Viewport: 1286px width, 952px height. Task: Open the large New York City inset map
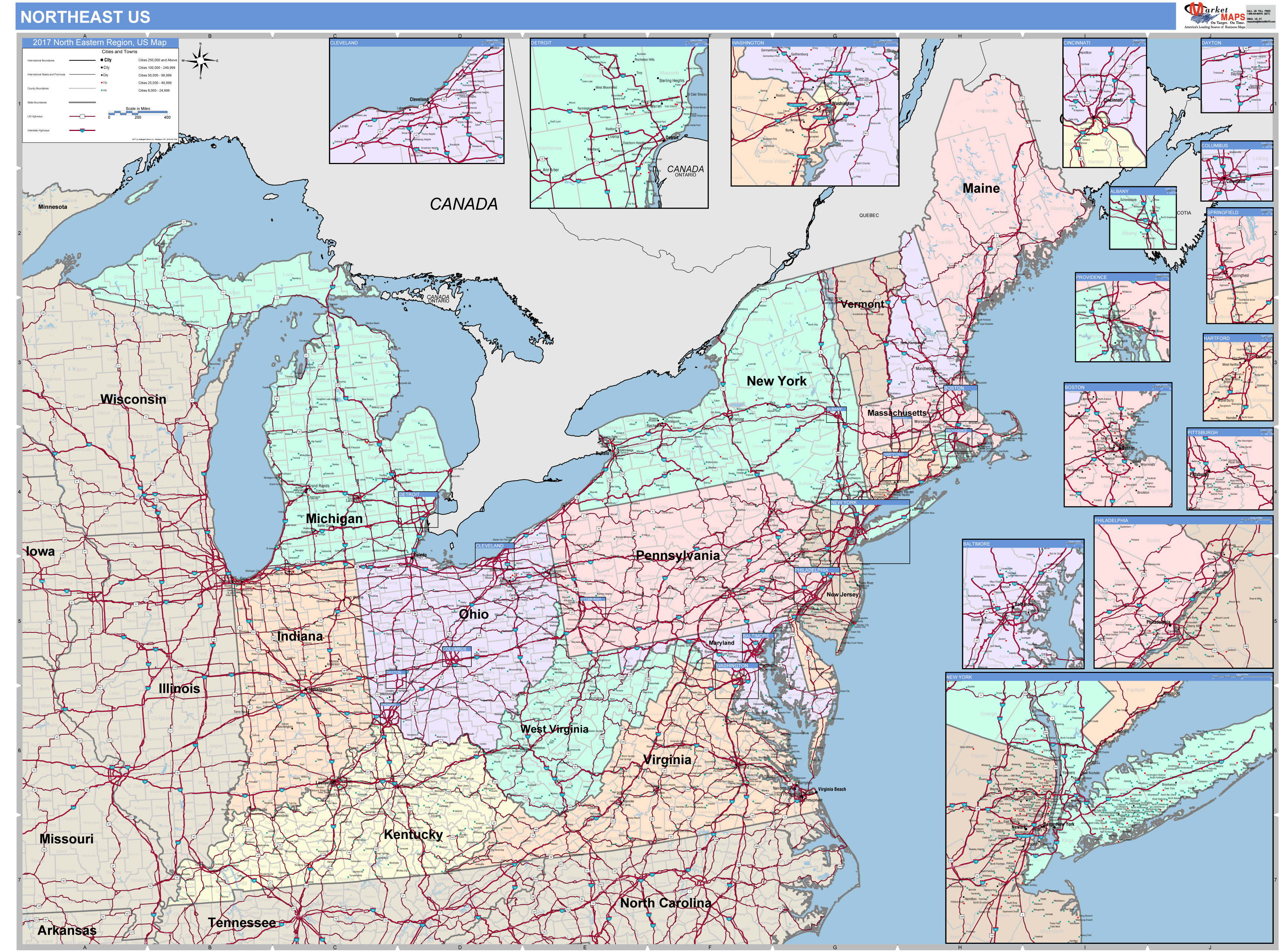tap(1109, 808)
